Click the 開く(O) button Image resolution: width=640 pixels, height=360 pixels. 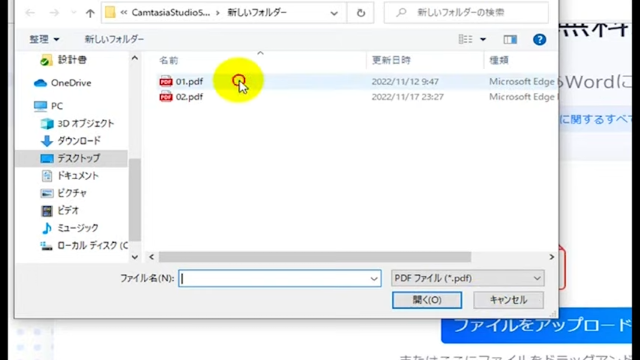(427, 300)
